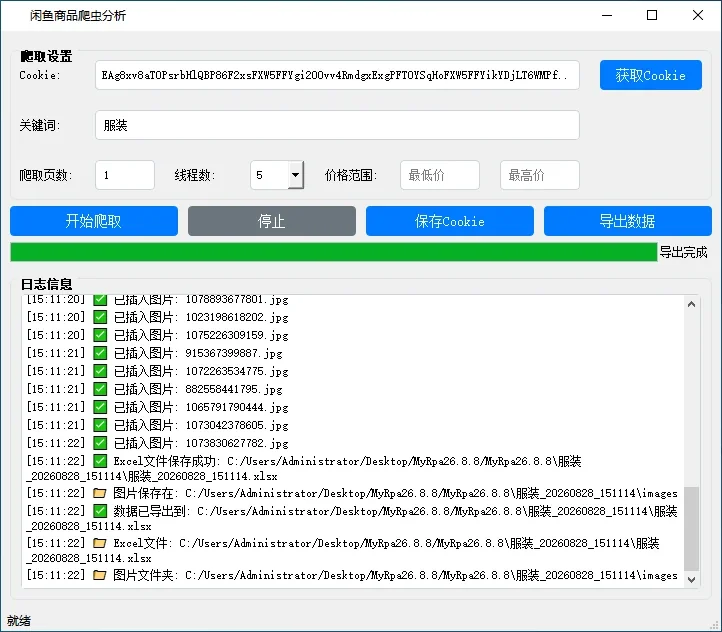Click the 保存Cookie button
Image resolution: width=722 pixels, height=632 pixels.
click(x=450, y=221)
